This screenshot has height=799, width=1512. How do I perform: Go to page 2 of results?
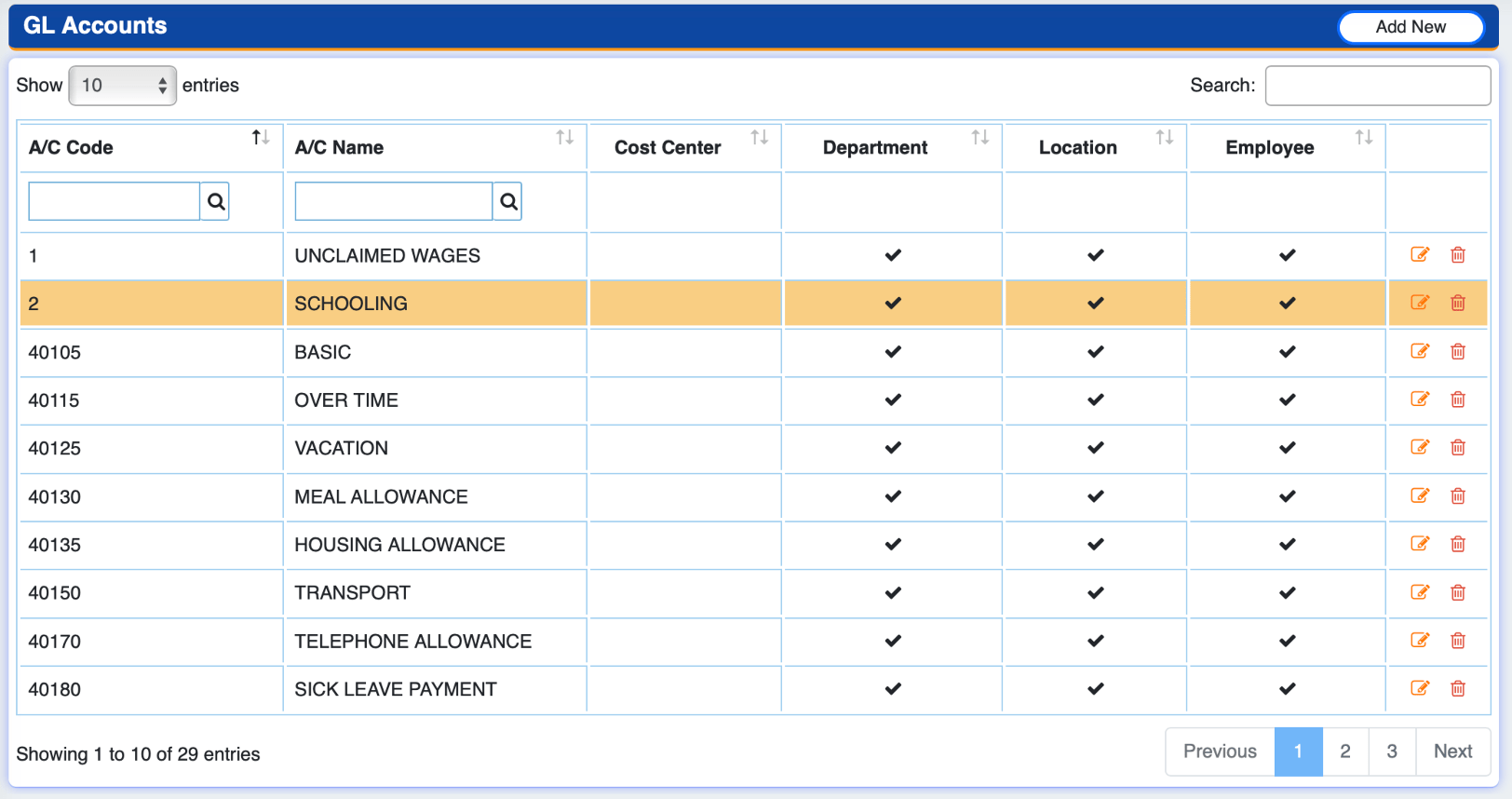(x=1345, y=752)
